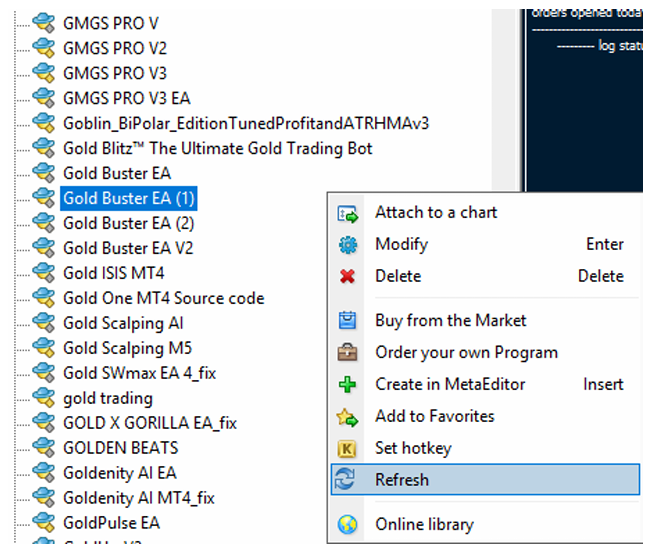Click the expert icon for GMGS PRO V3
Image resolution: width=654 pixels, height=558 pixels.
44,73
